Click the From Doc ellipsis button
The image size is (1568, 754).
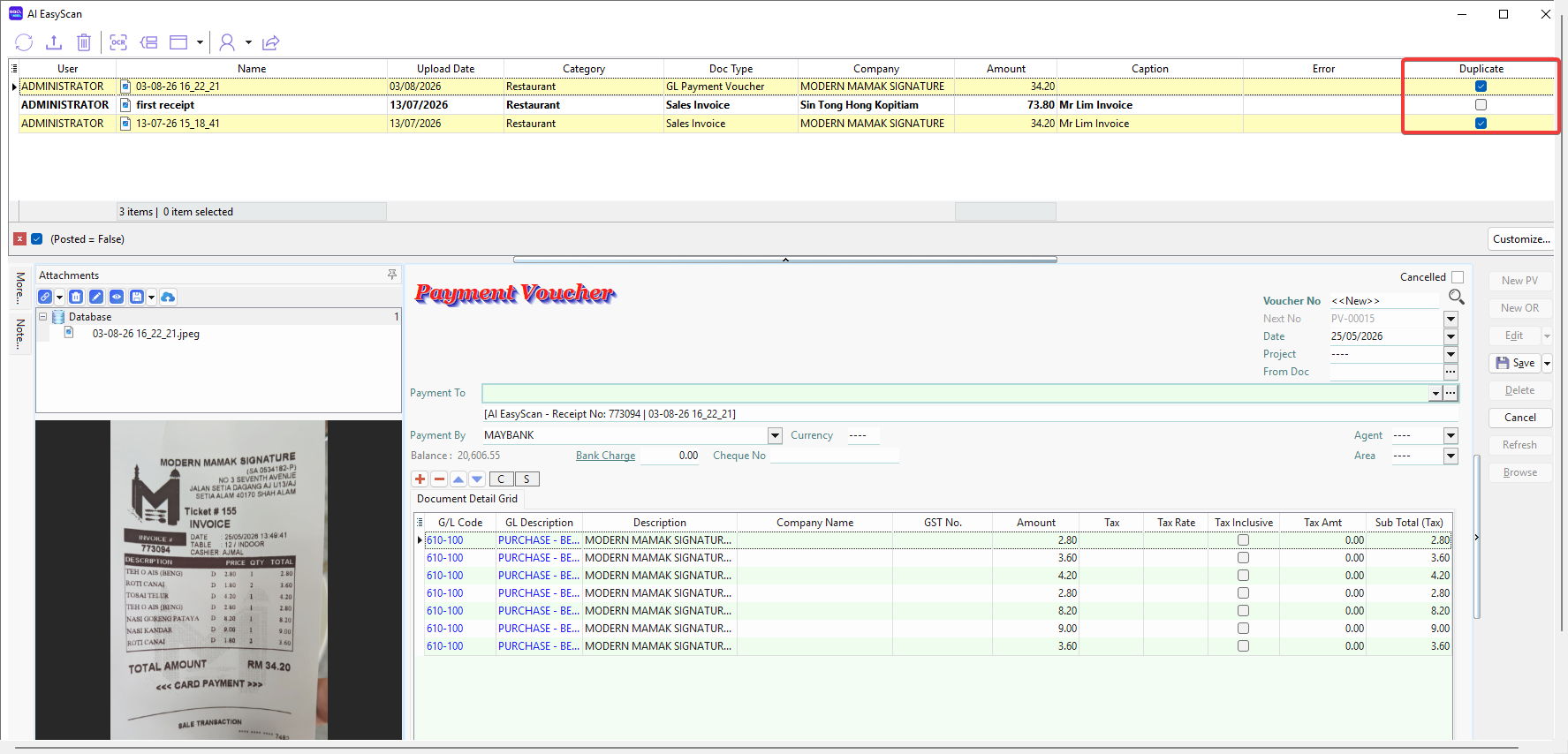pyautogui.click(x=1451, y=372)
